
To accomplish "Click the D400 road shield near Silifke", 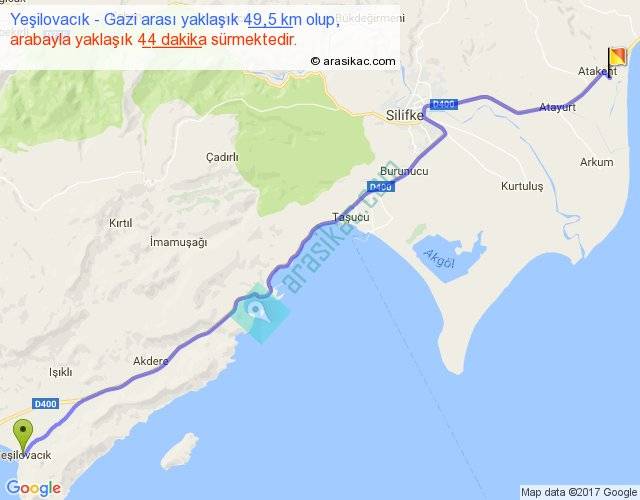I will (x=444, y=104).
